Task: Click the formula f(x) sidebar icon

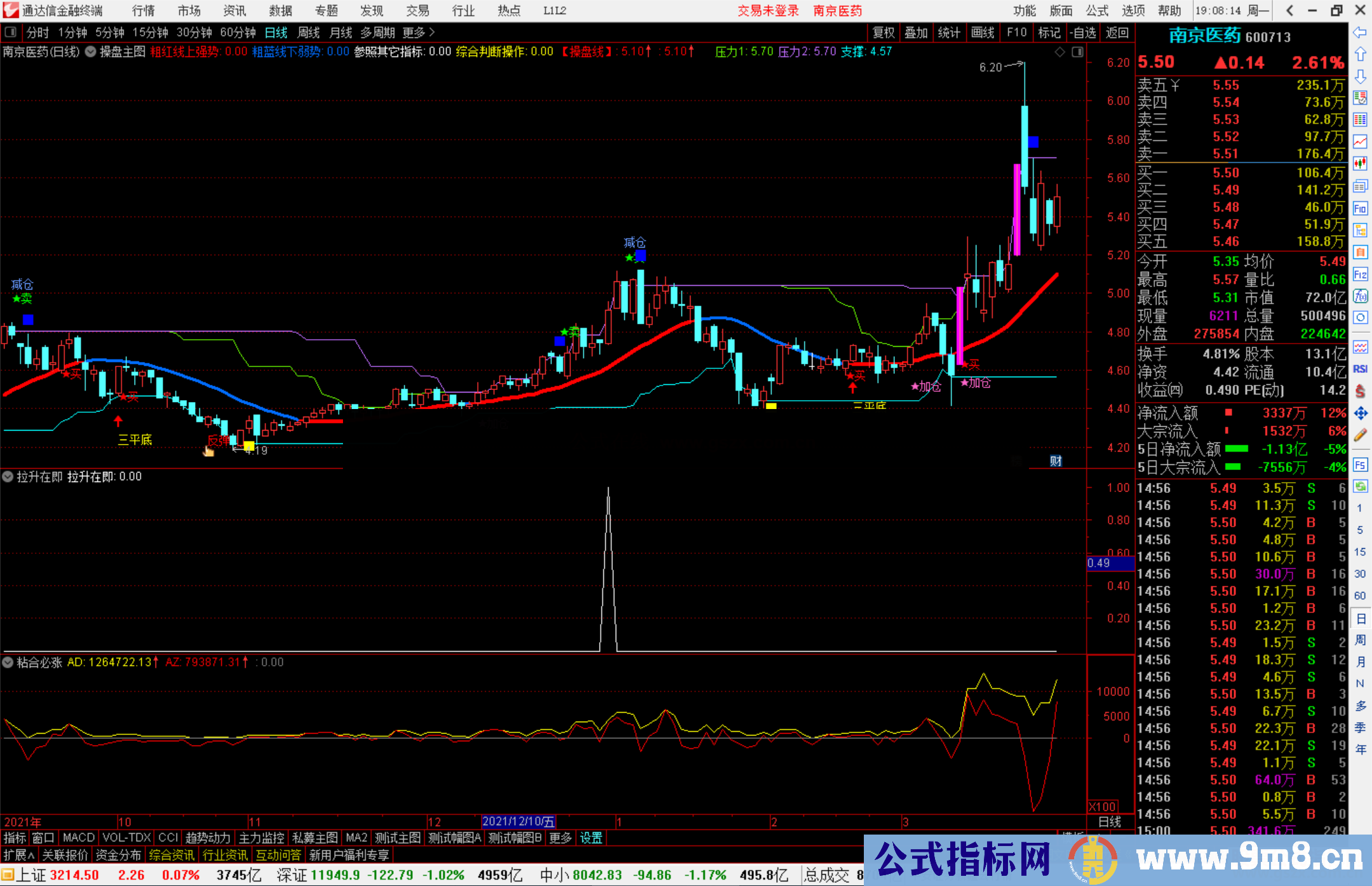Action: [1360, 296]
